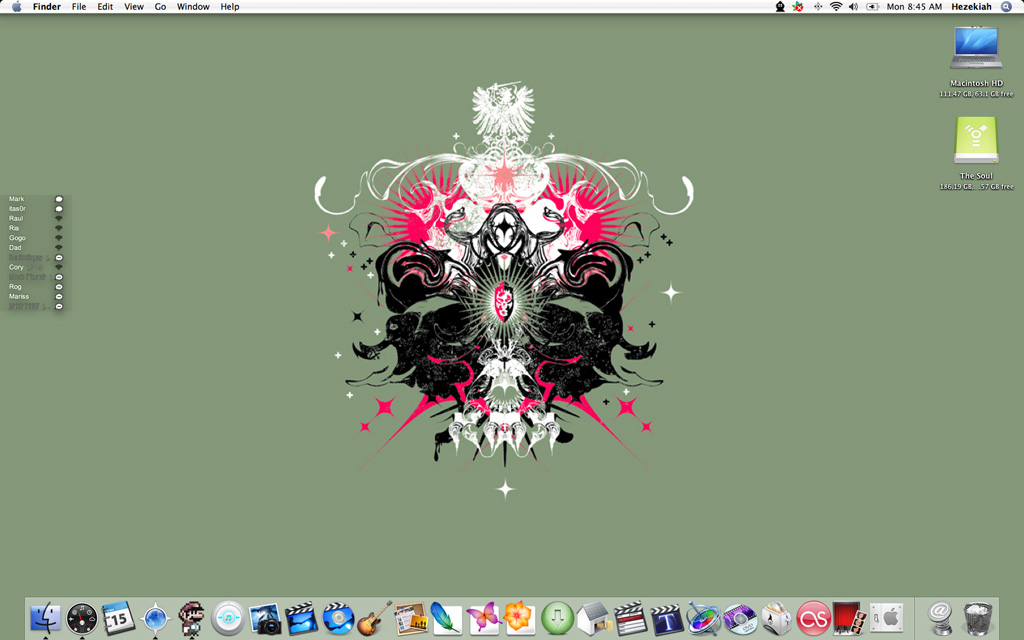Open the Wi-Fi AirPort menu

coord(836,7)
